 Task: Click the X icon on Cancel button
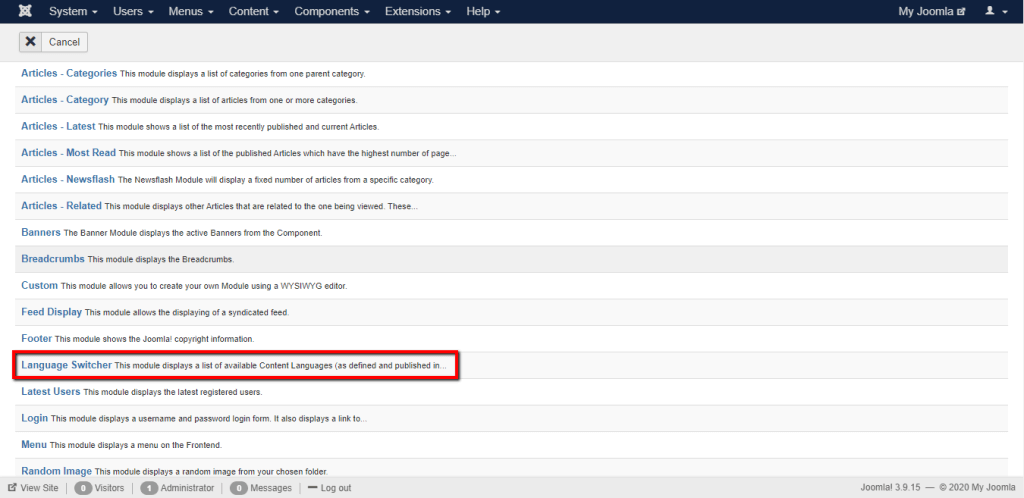[x=31, y=42]
